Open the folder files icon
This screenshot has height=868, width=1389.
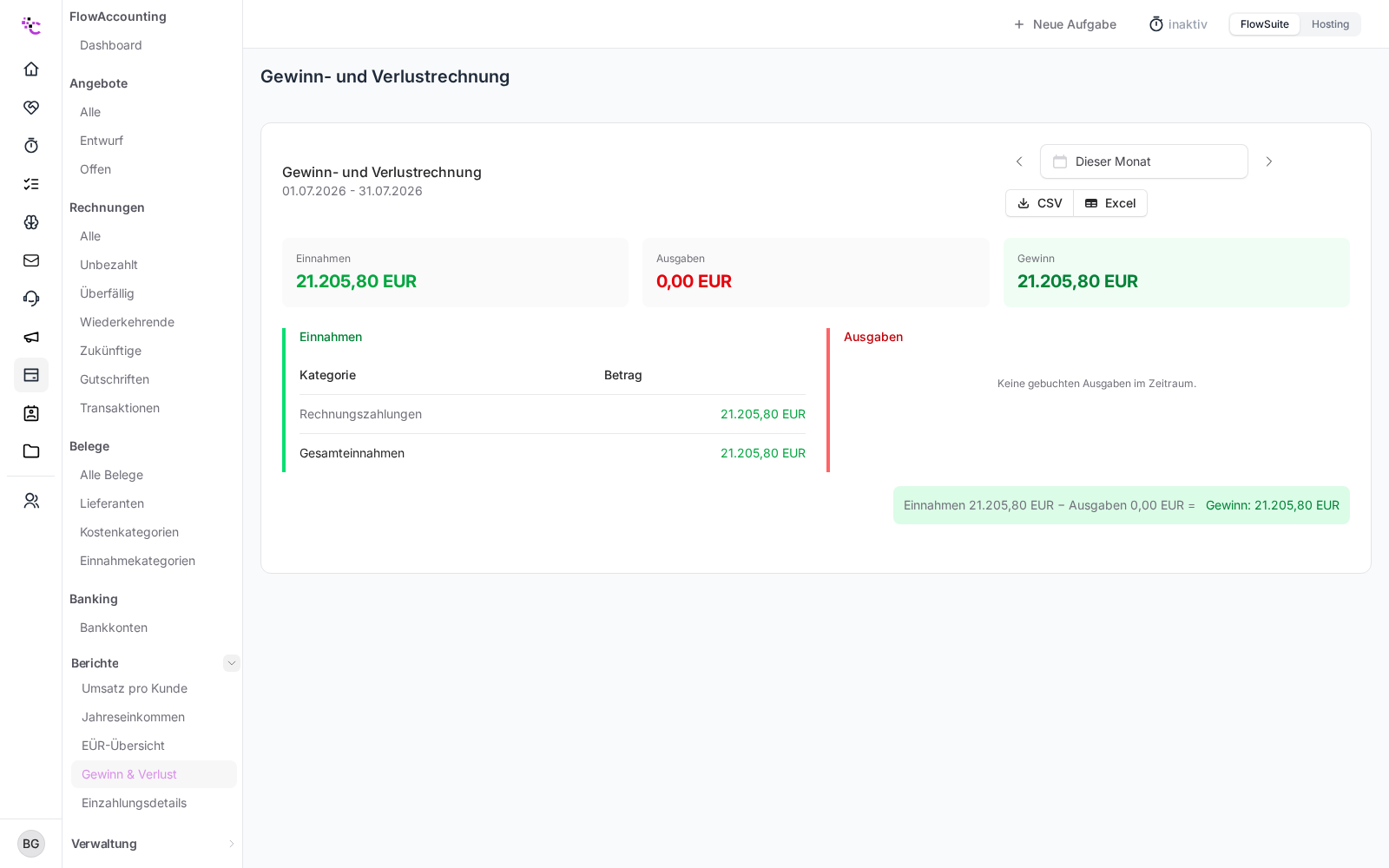coord(31,450)
